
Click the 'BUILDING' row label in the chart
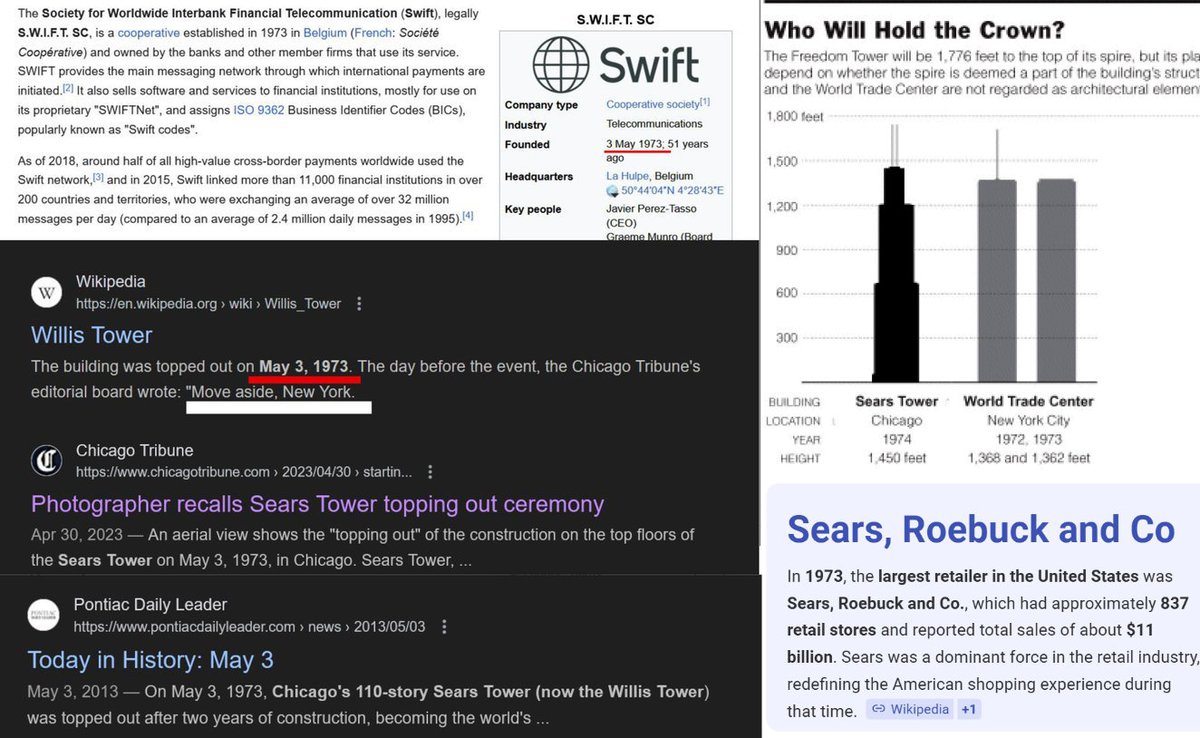(794, 402)
